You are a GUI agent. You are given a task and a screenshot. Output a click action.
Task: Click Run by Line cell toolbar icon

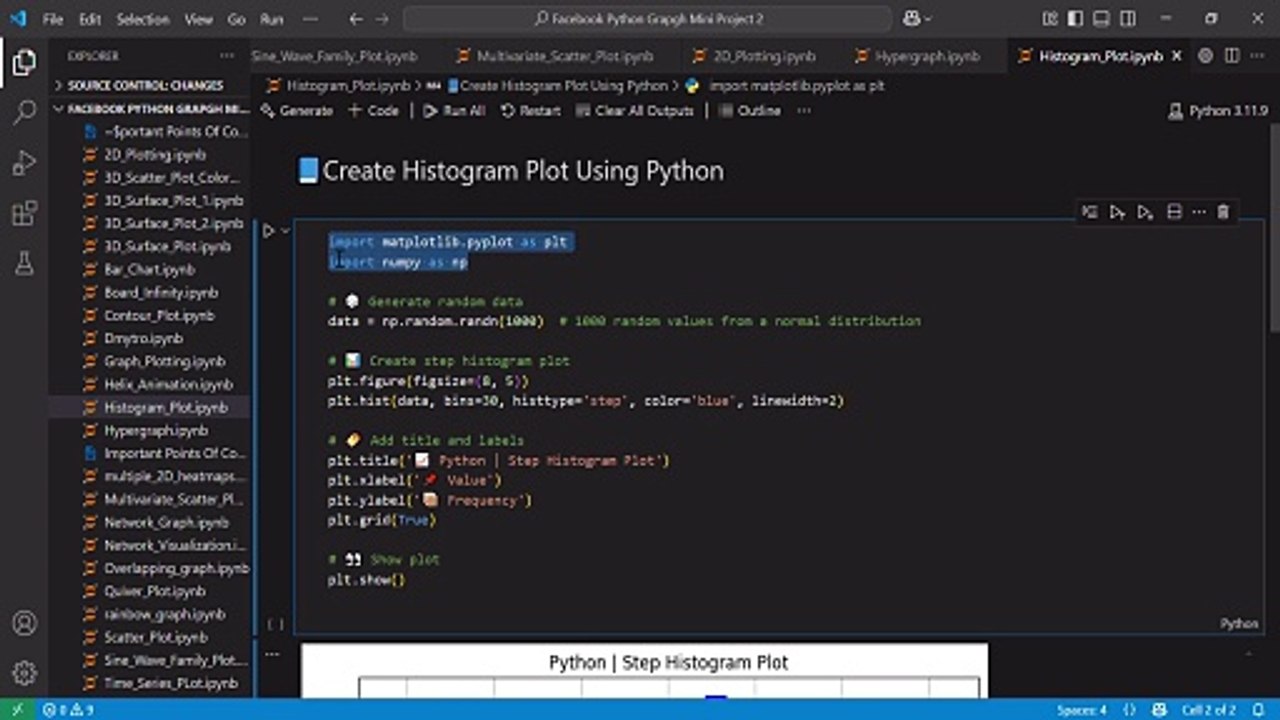[x=1089, y=212]
